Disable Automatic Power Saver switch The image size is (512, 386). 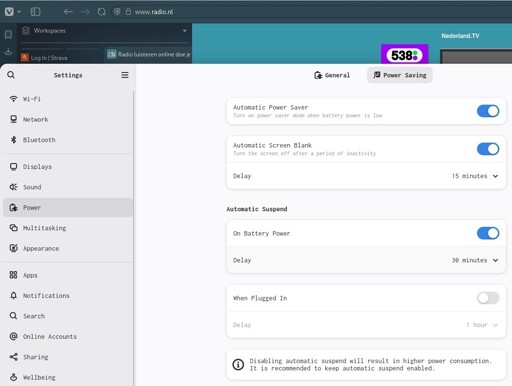488,111
